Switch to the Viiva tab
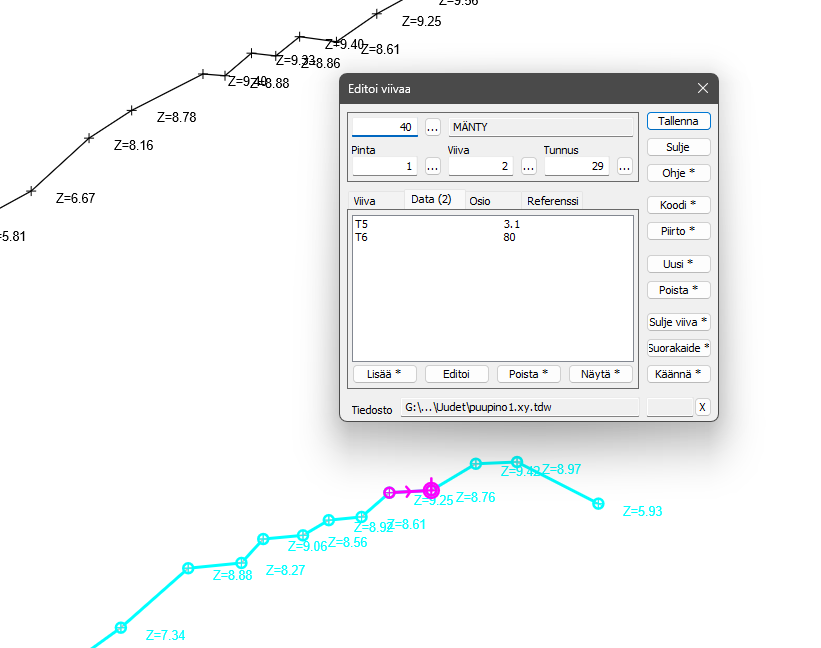This screenshot has height=648, width=821. click(x=365, y=200)
